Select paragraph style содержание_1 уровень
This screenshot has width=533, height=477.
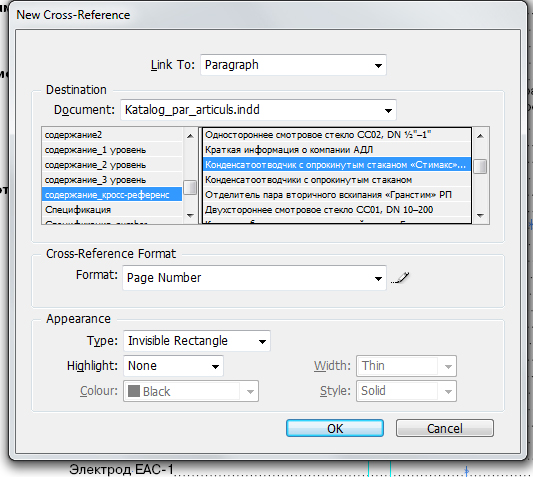[x=112, y=150]
